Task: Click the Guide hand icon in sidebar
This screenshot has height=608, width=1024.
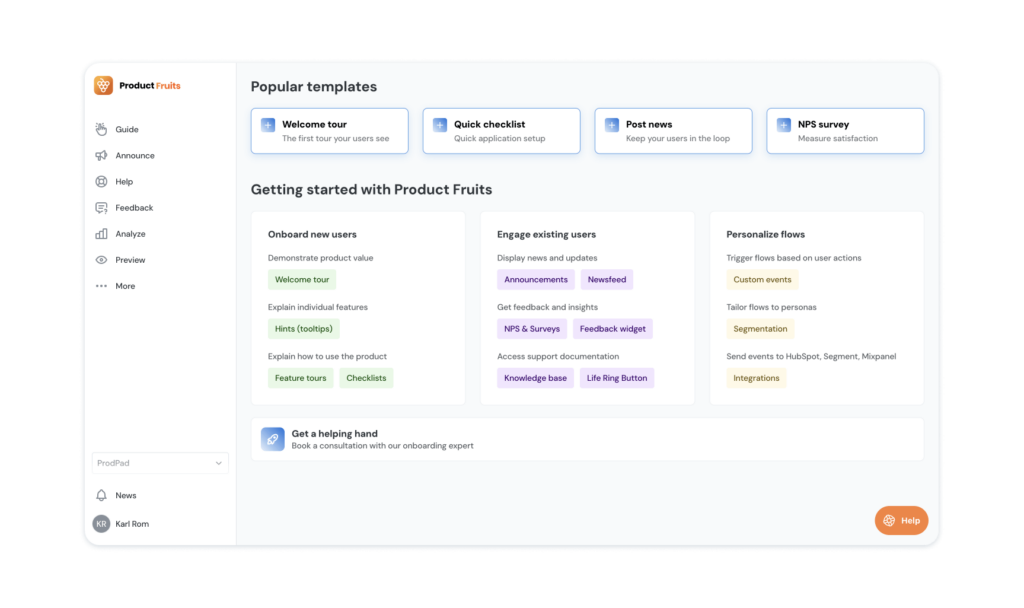Action: pyautogui.click(x=101, y=129)
